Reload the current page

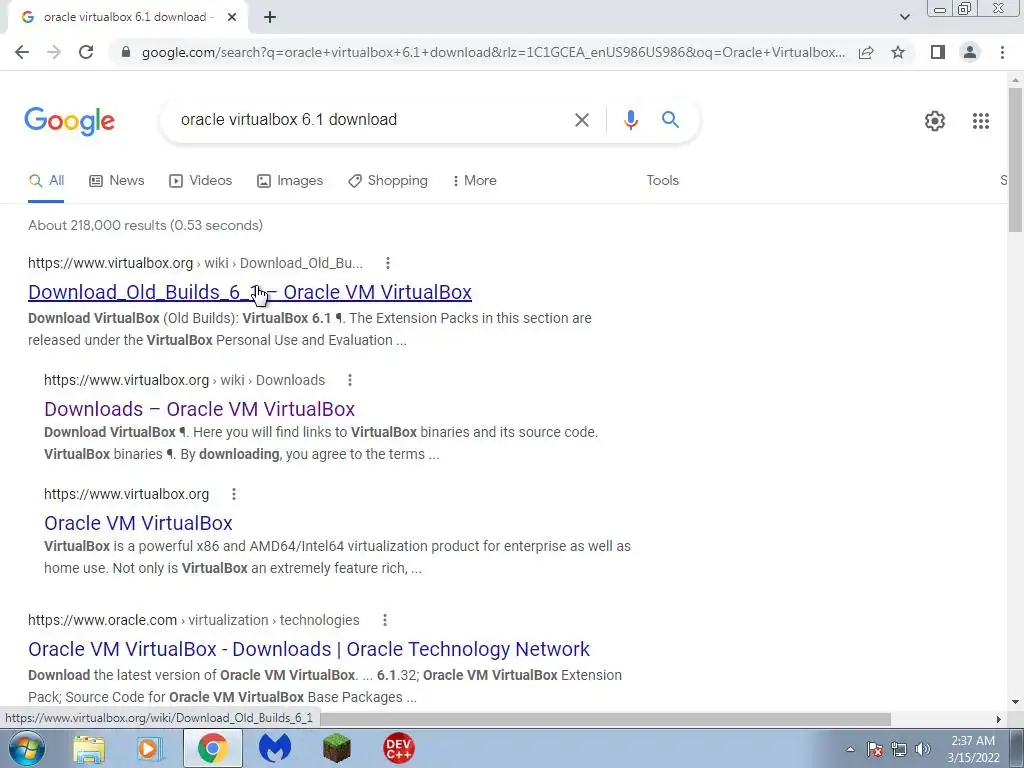click(86, 52)
